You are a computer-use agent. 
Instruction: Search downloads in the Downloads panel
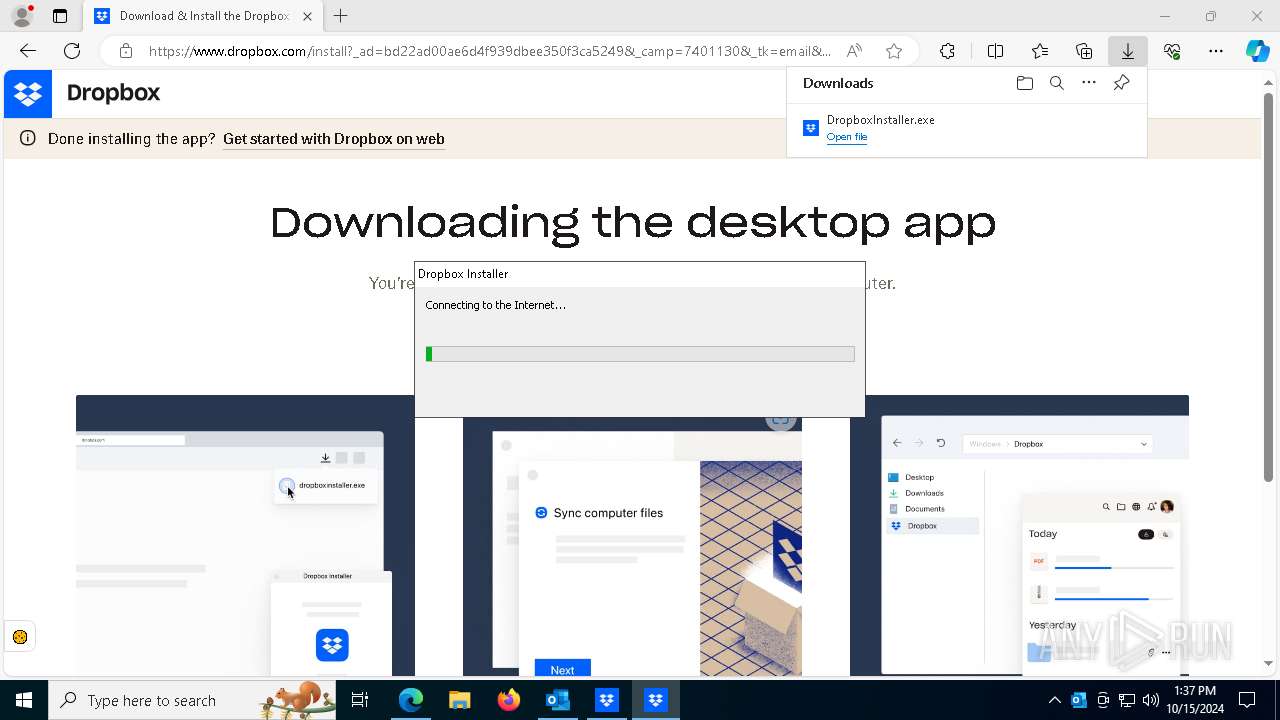1057,83
